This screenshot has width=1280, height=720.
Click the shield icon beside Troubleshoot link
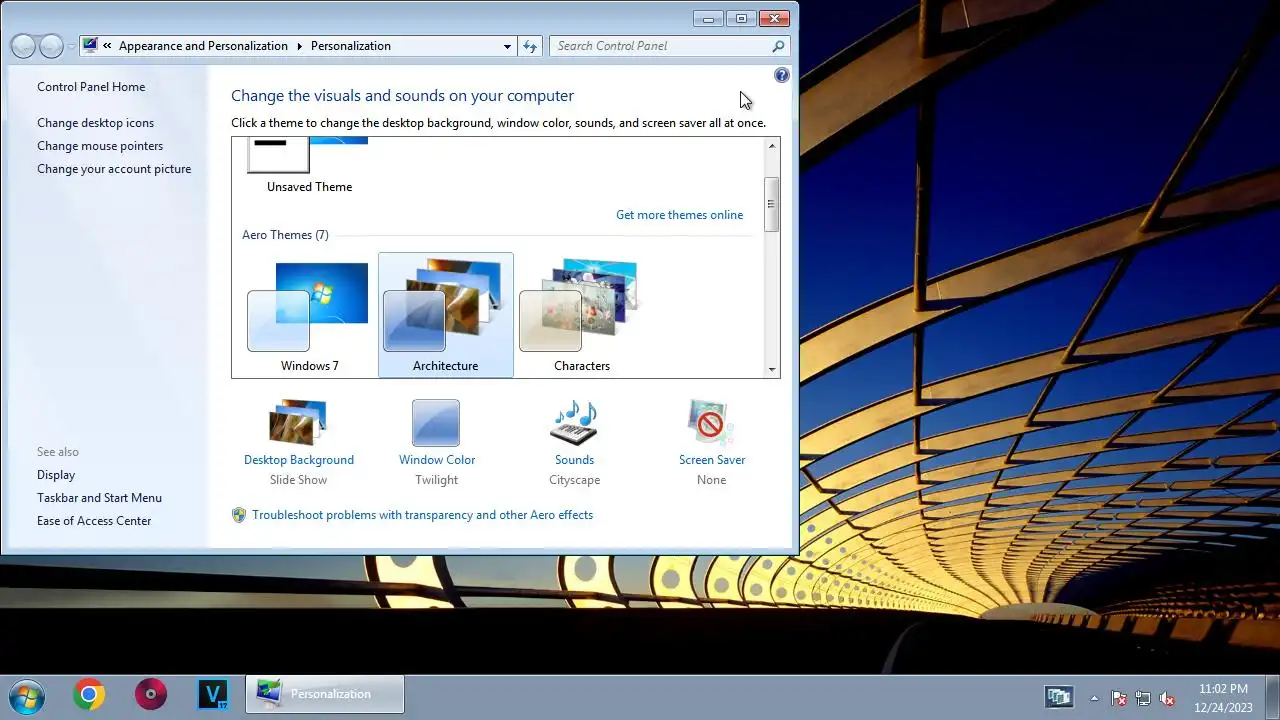239,515
